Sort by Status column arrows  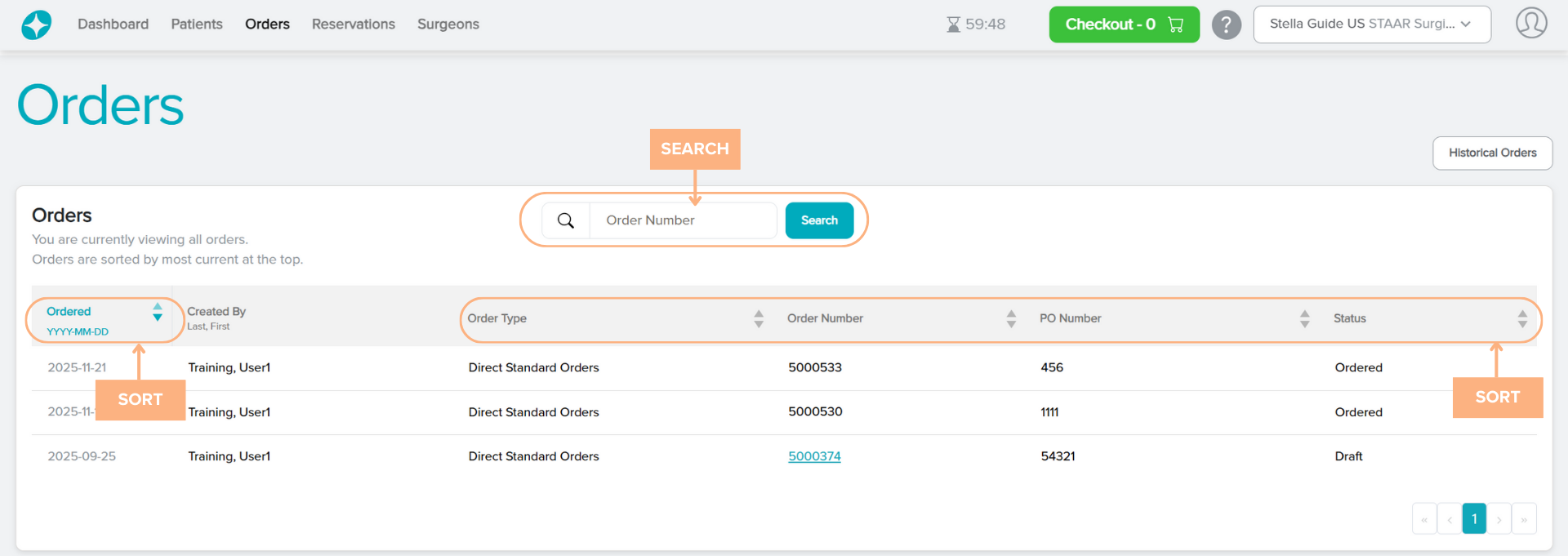[x=1522, y=318]
